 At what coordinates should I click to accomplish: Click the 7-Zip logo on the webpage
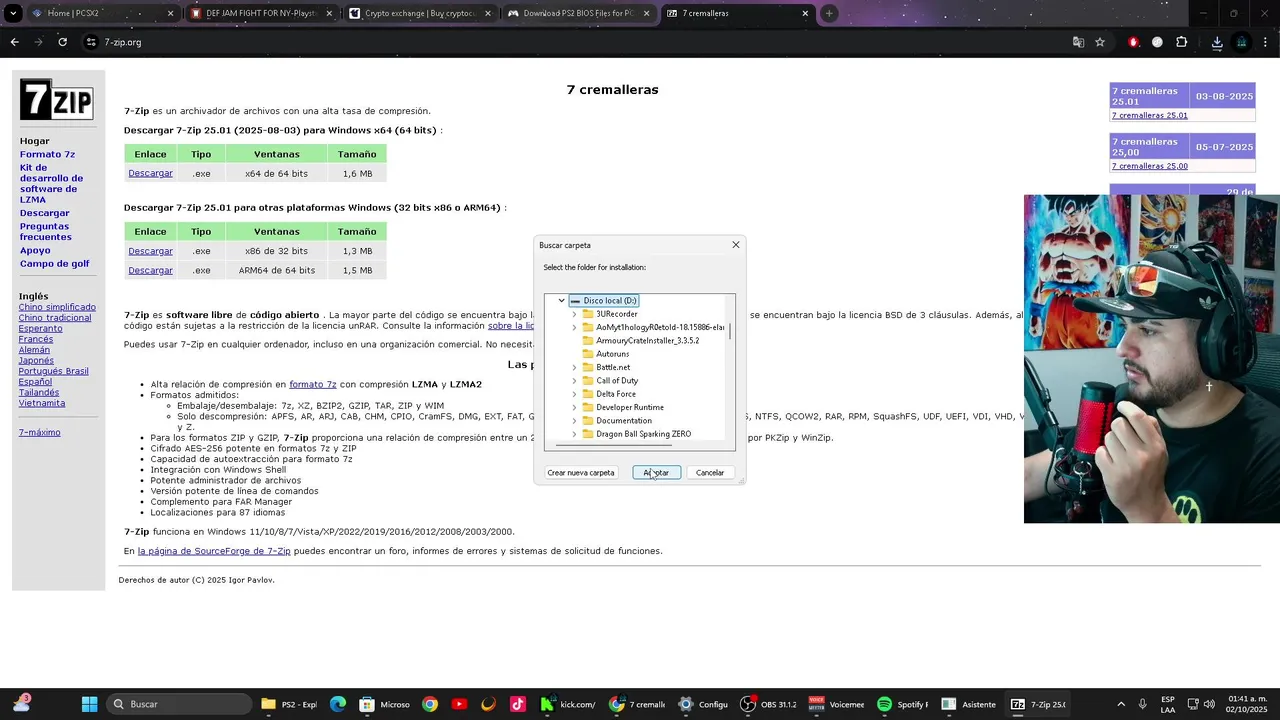[56, 100]
